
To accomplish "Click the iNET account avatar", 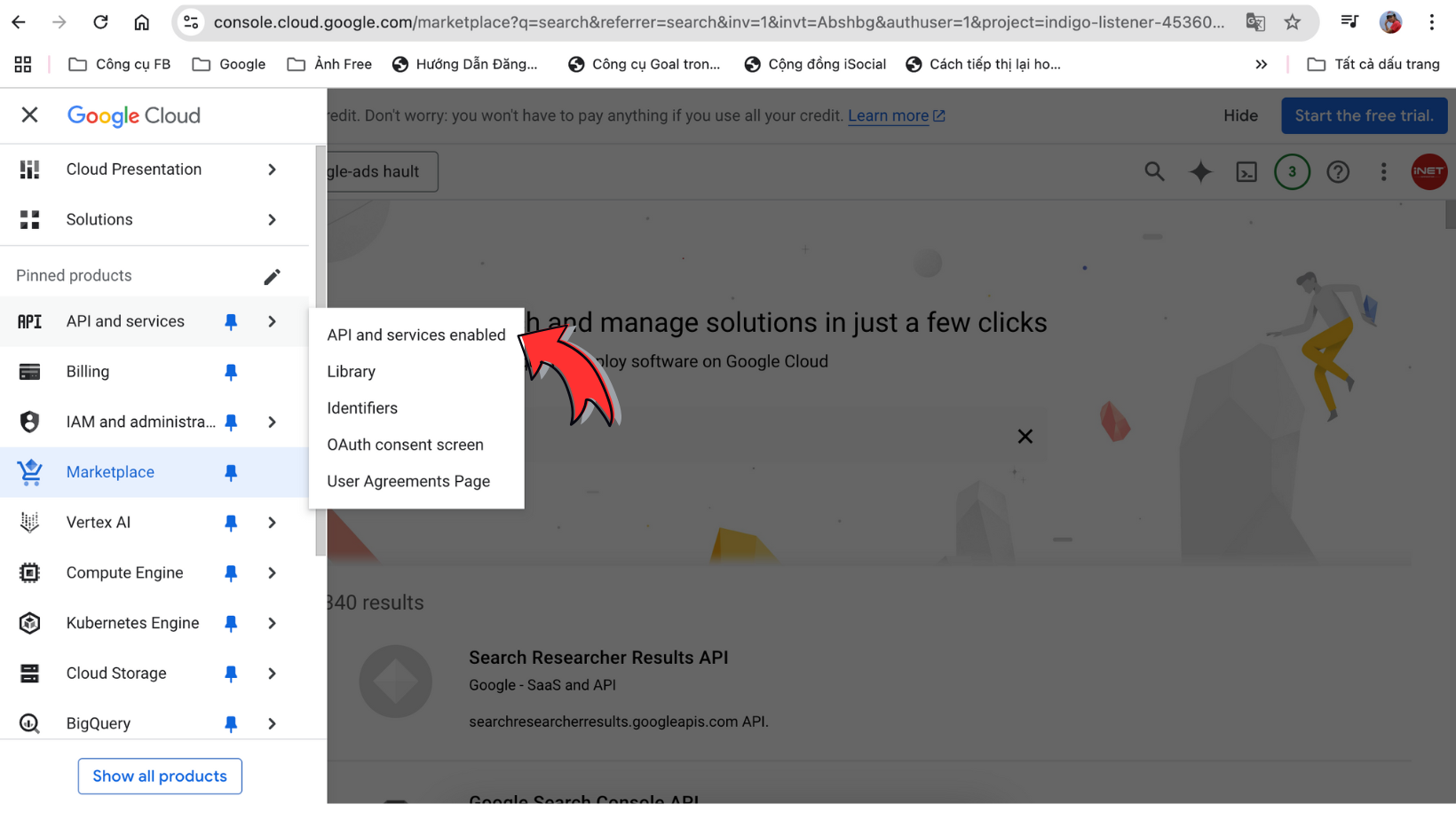I will (1428, 171).
